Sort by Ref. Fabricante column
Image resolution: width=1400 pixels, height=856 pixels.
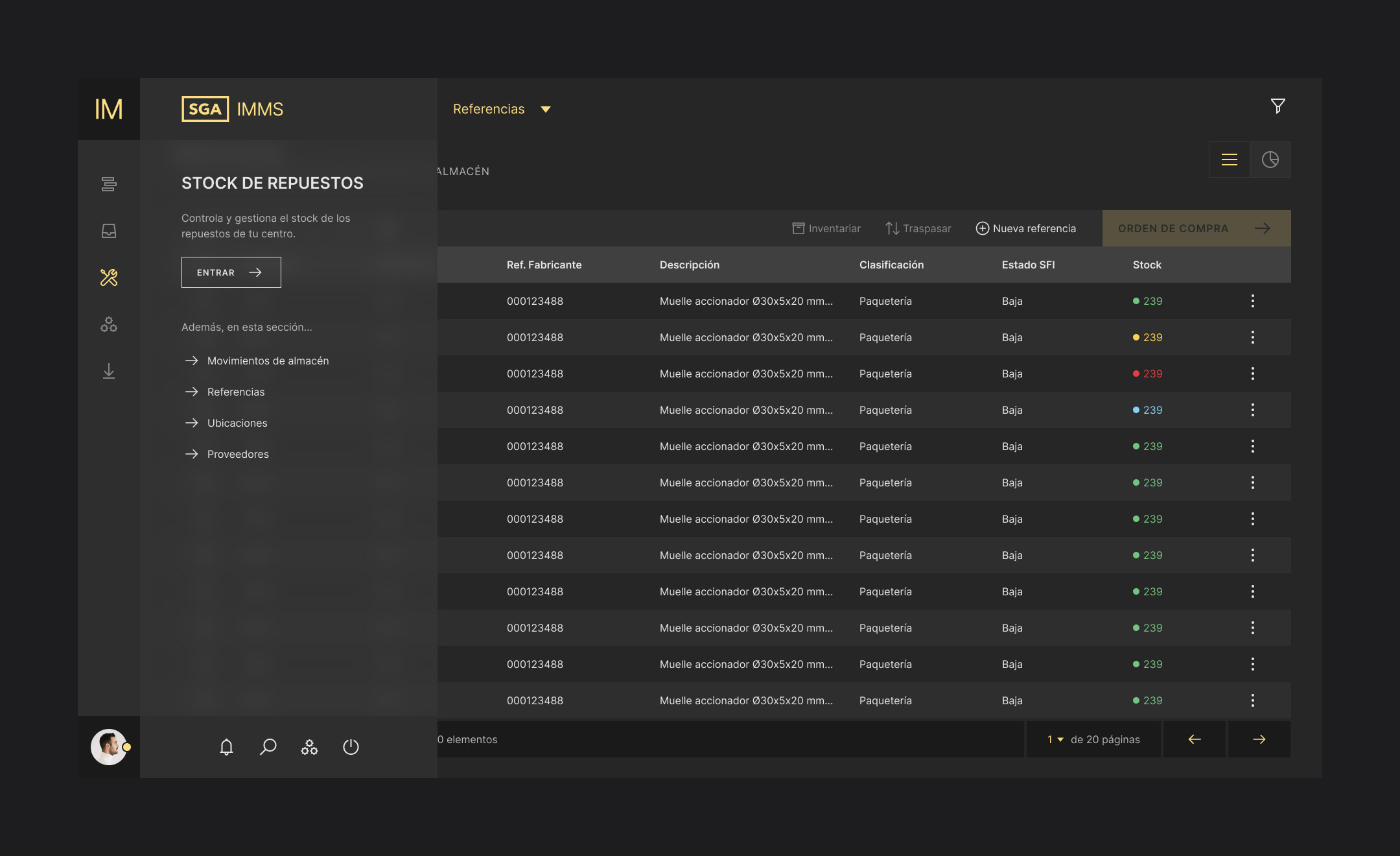click(544, 265)
